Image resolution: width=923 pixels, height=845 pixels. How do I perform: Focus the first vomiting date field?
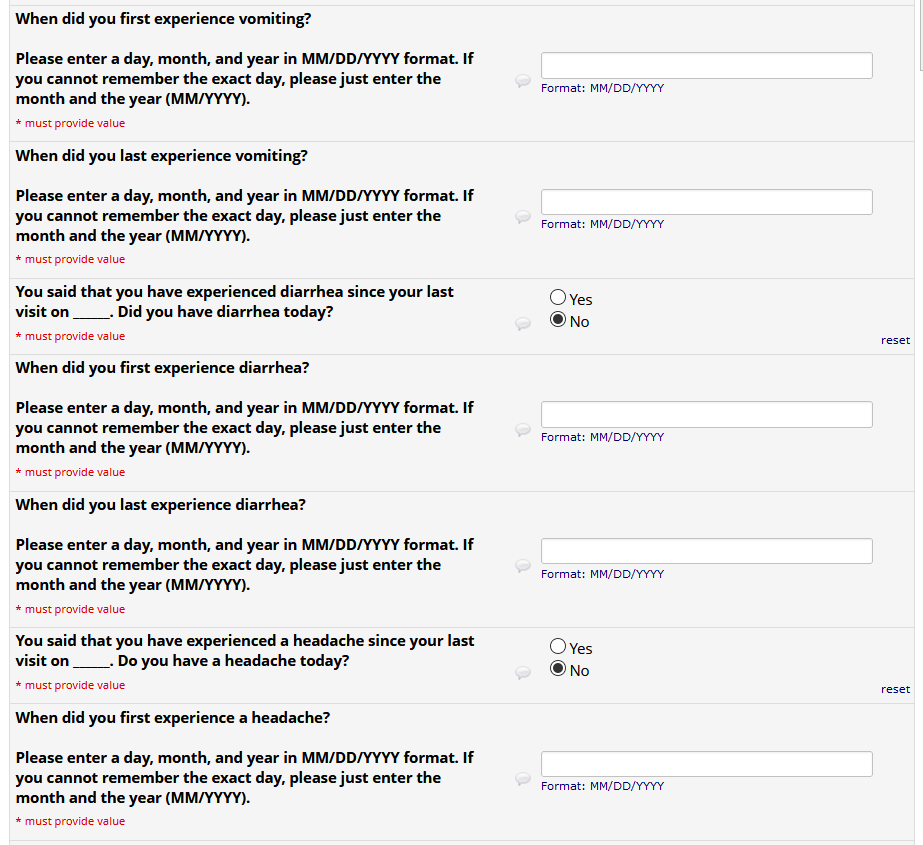pyautogui.click(x=706, y=66)
